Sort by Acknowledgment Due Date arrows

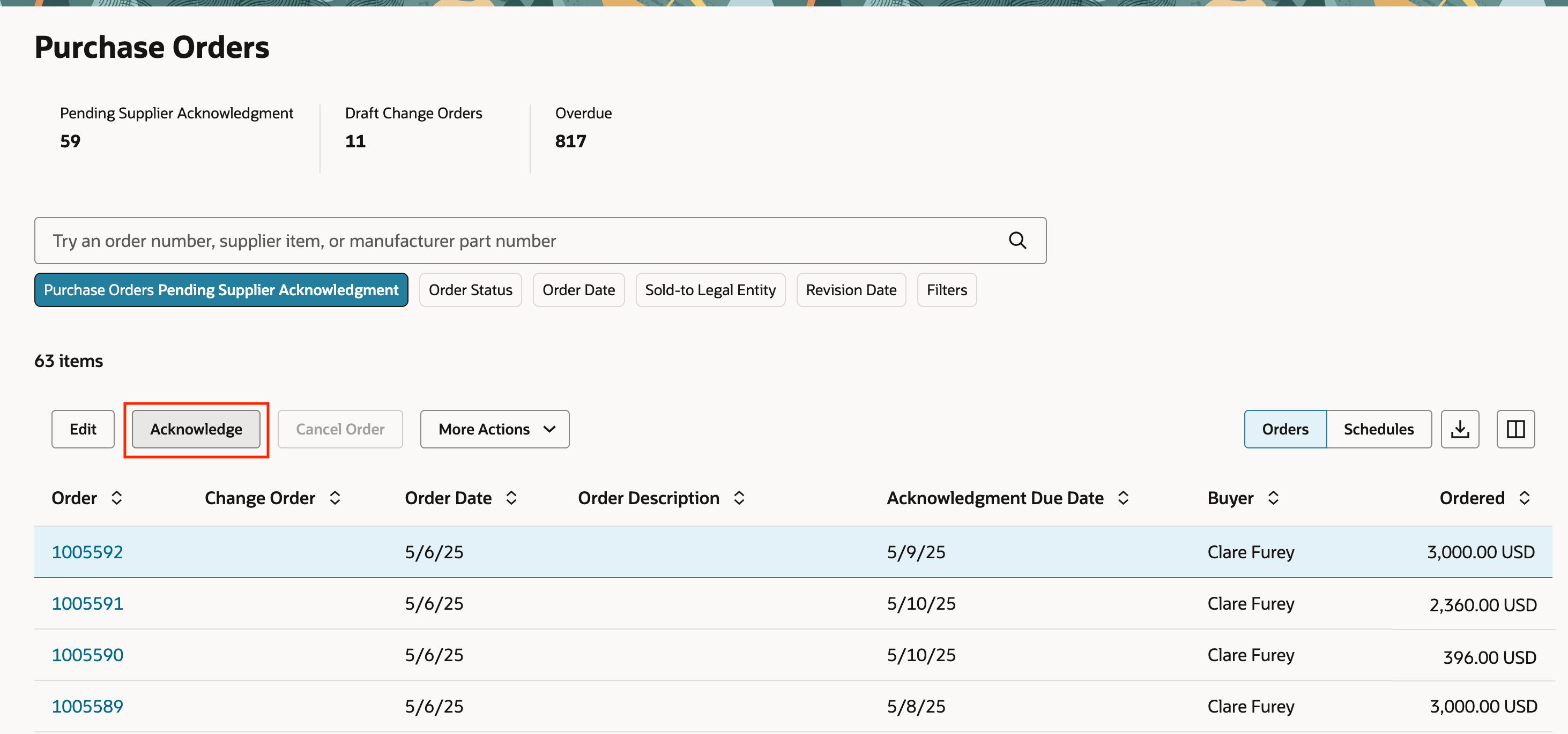pos(1123,498)
